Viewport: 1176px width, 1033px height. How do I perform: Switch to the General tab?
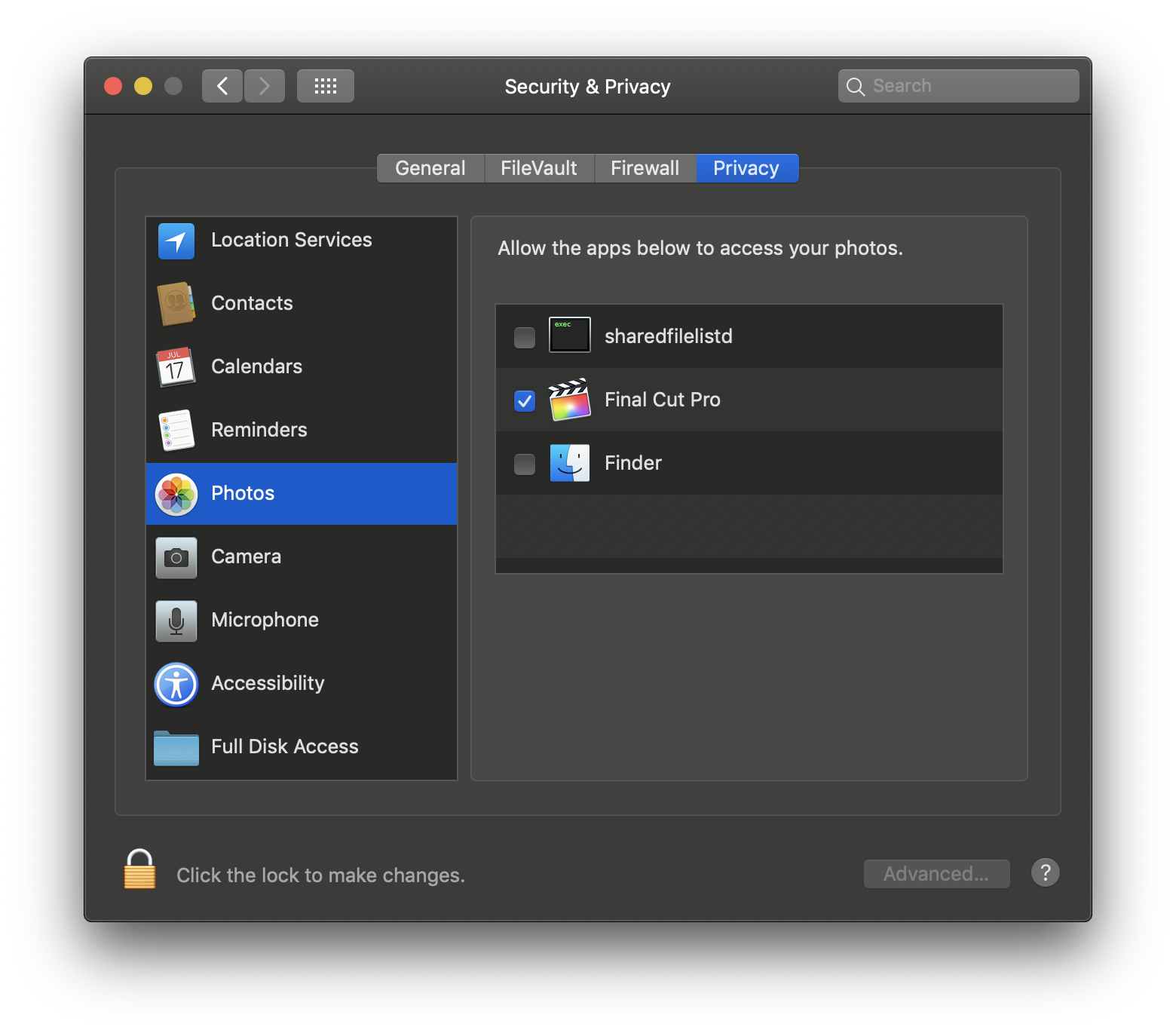coord(430,168)
